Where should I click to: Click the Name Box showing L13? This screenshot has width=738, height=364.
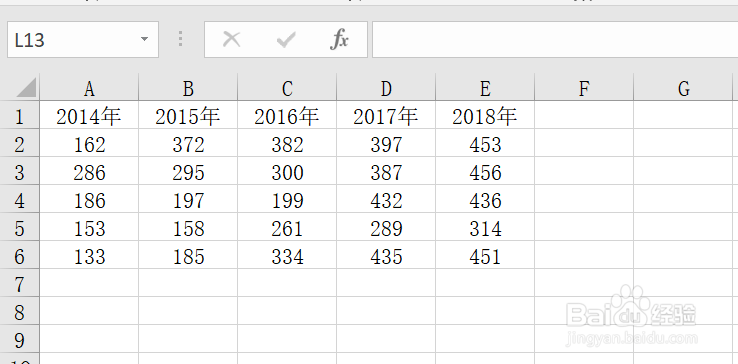[x=83, y=40]
